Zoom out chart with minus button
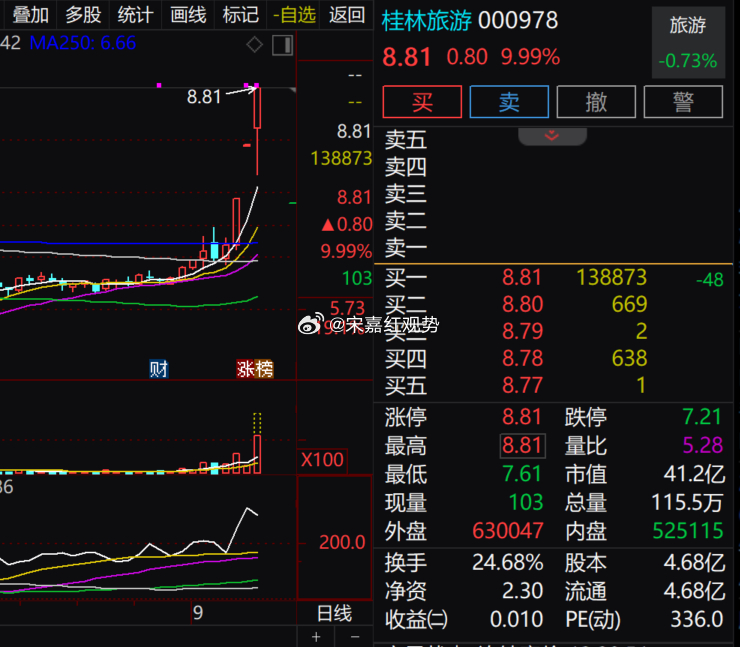Screen dimensions: 740x647 355,637
